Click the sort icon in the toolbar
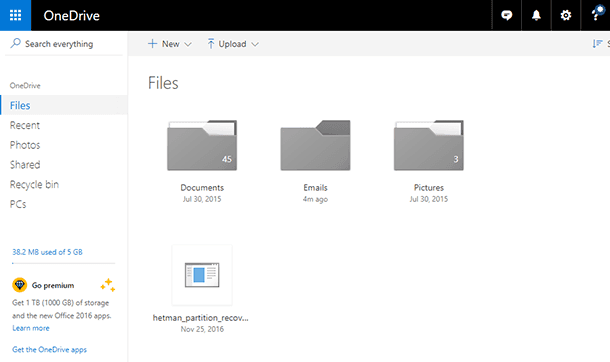The width and height of the screenshot is (610, 362). pyautogui.click(x=597, y=44)
